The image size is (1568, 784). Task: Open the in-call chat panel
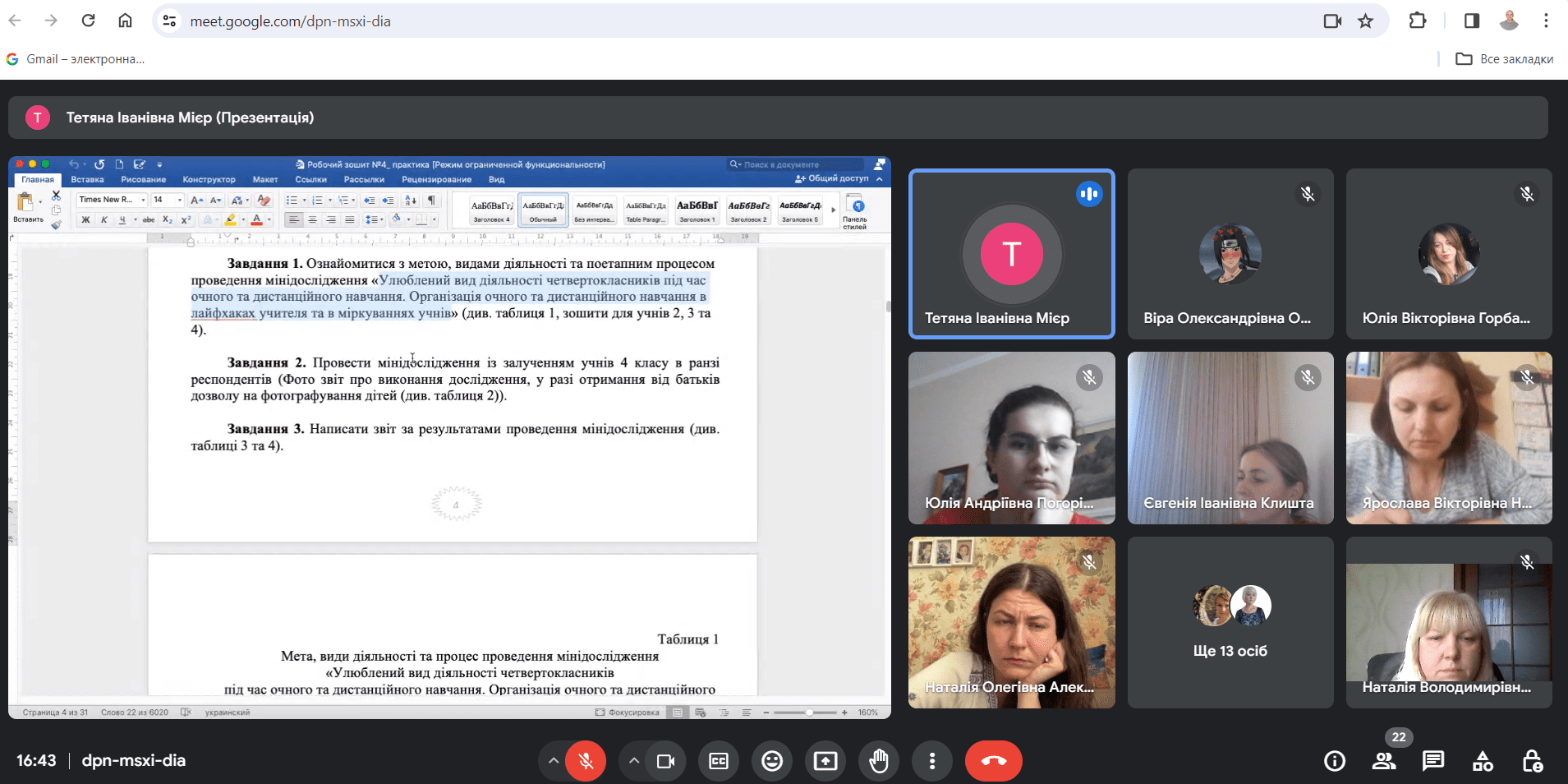pos(1433,760)
